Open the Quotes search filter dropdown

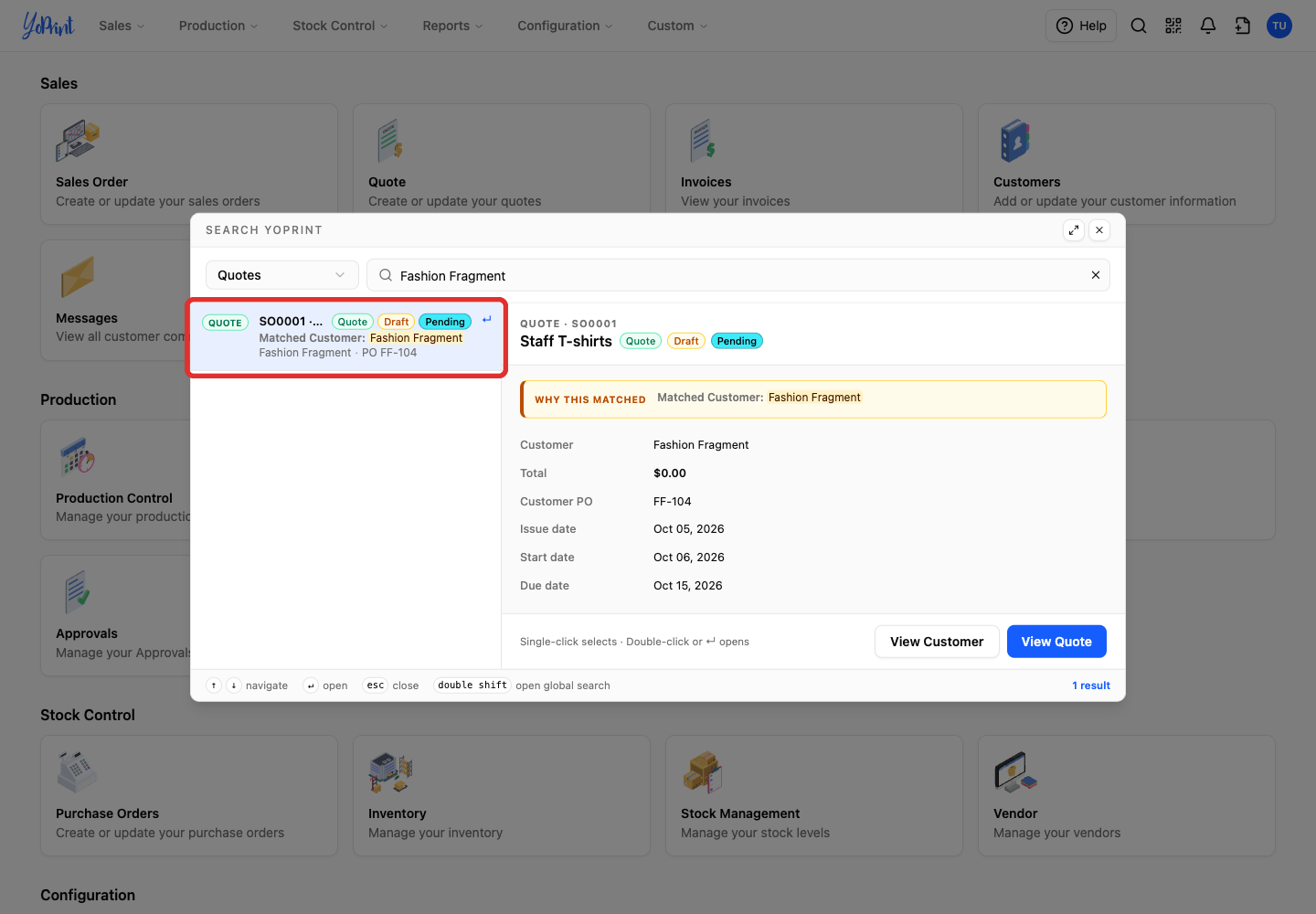pyautogui.click(x=281, y=275)
